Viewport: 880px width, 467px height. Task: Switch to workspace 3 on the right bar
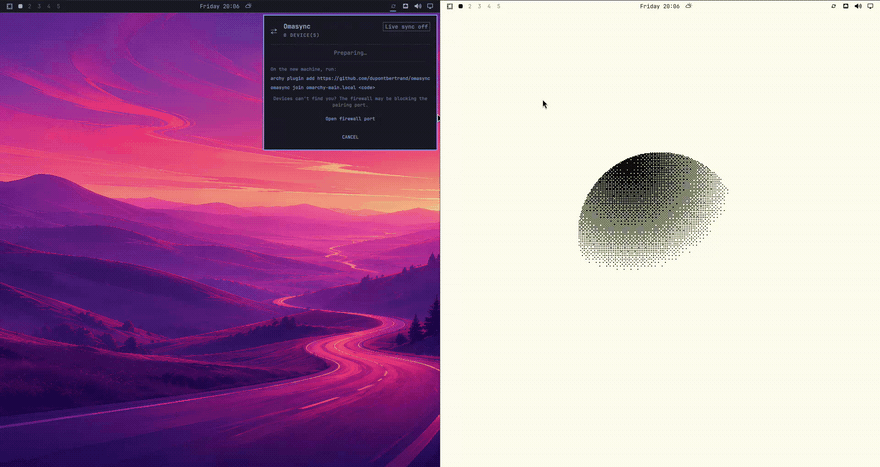479,6
